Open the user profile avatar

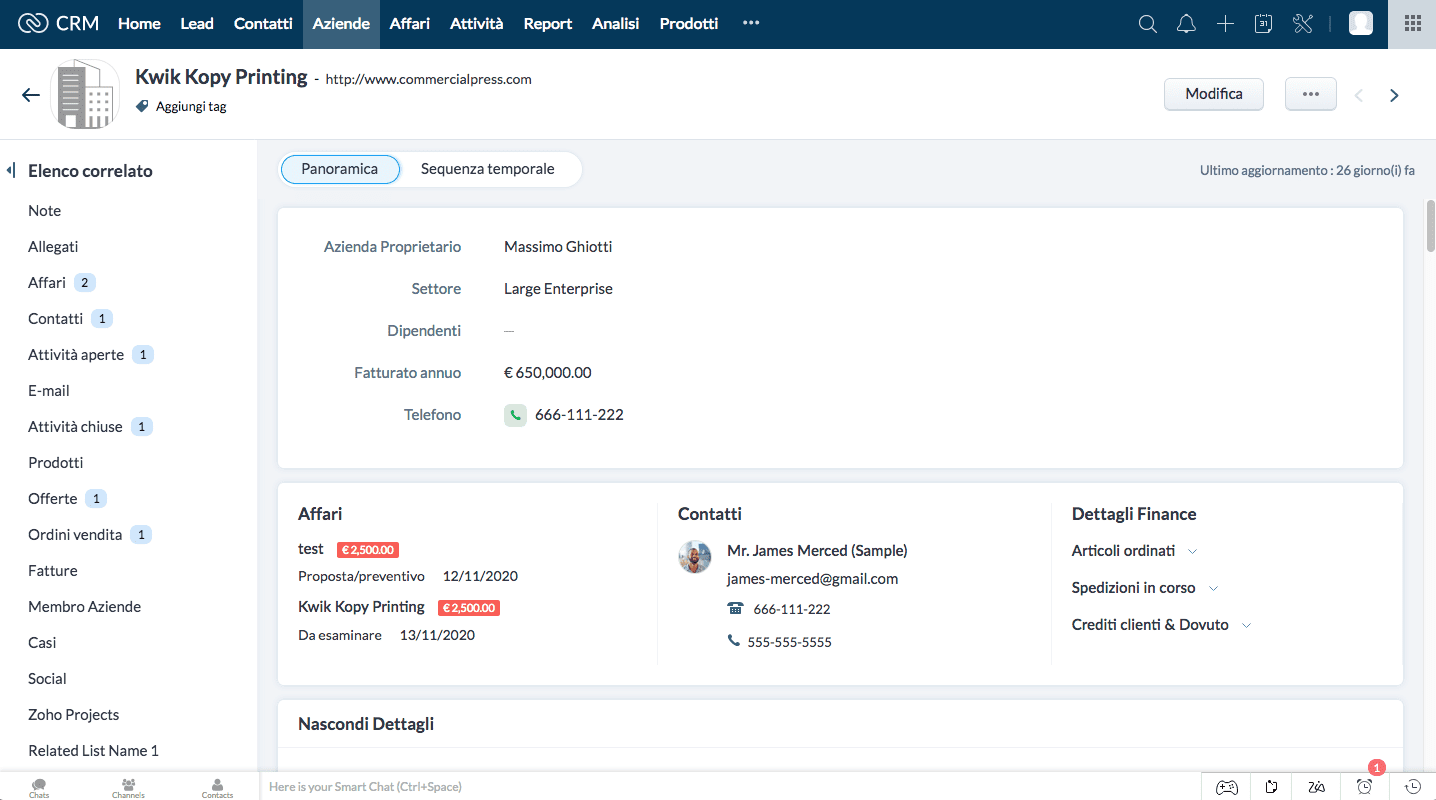tap(1361, 24)
